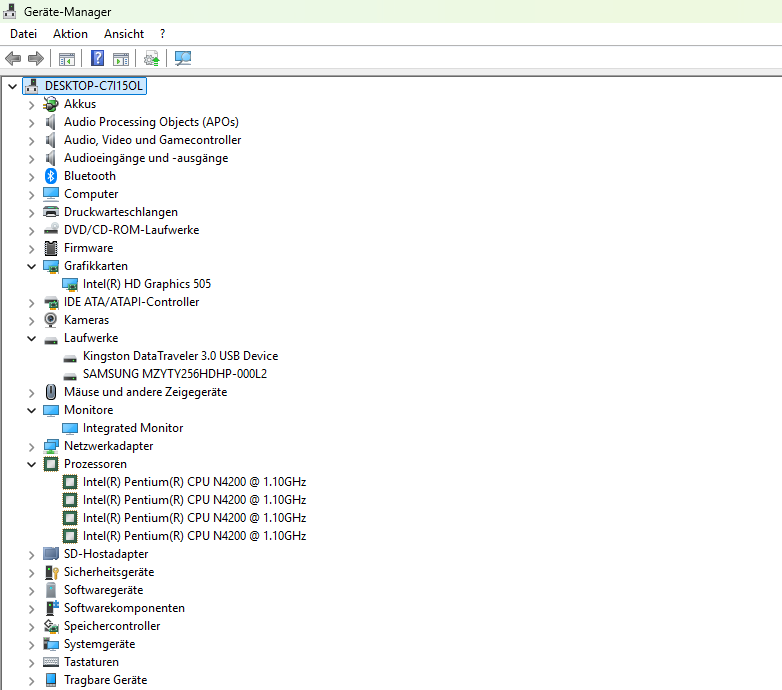Image resolution: width=782 pixels, height=690 pixels.
Task: Collapse the Grafikkarten category
Action: 31,266
